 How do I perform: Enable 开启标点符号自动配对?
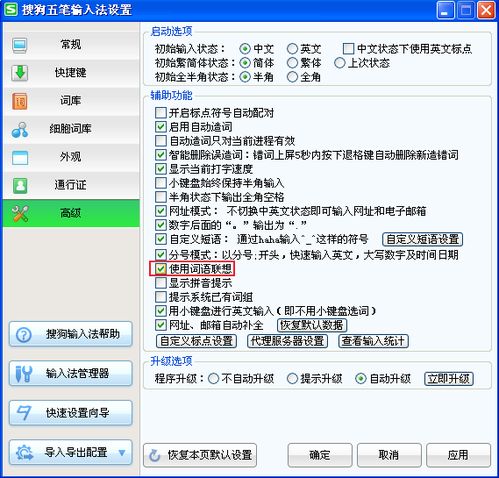(161, 113)
